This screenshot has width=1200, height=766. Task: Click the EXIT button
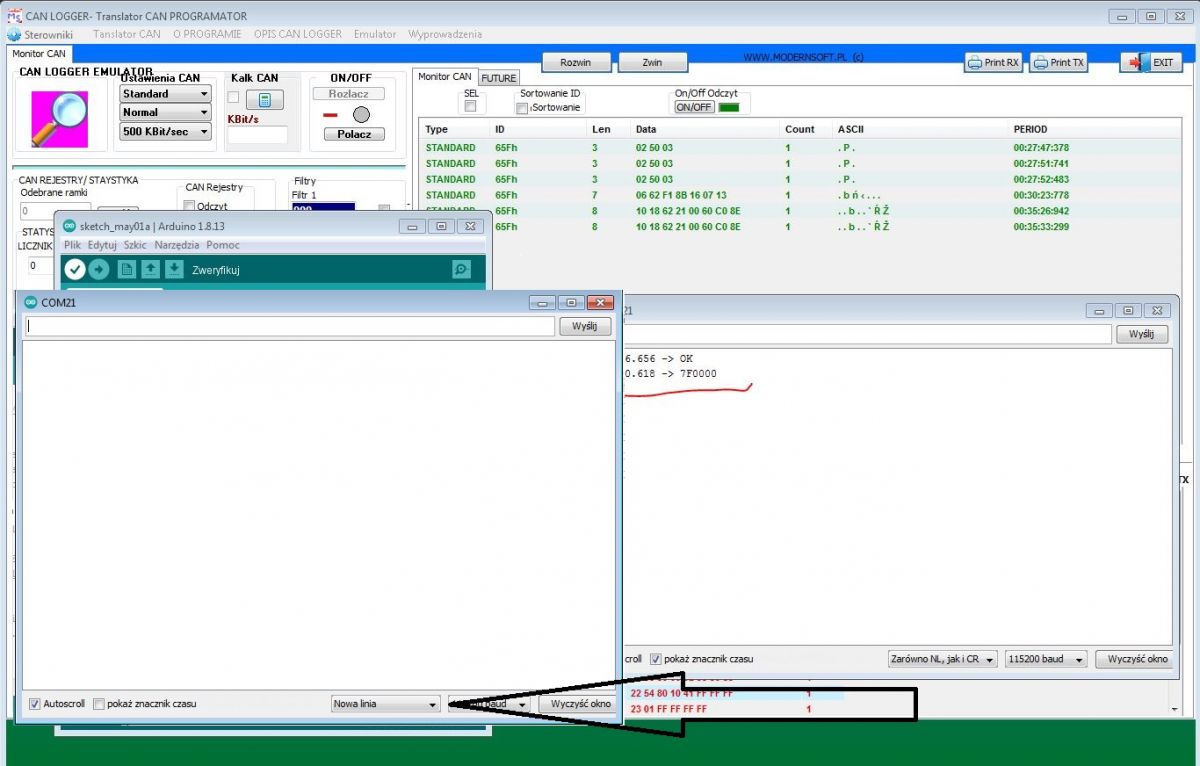1151,62
